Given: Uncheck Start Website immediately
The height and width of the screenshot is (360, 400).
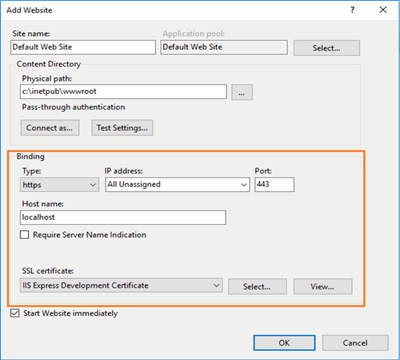Looking at the screenshot, I should point(15,313).
